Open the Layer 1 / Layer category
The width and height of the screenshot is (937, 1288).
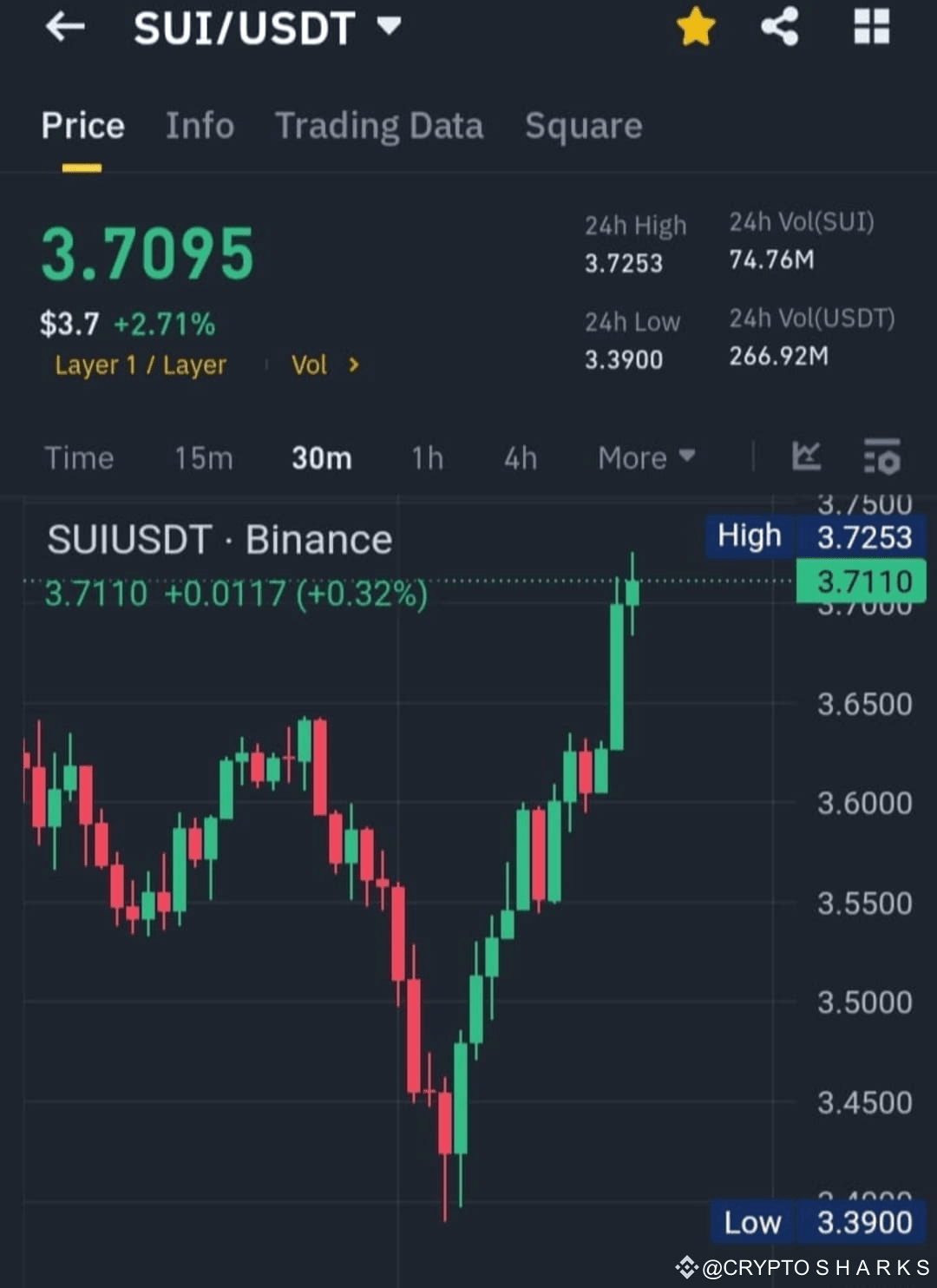[141, 365]
